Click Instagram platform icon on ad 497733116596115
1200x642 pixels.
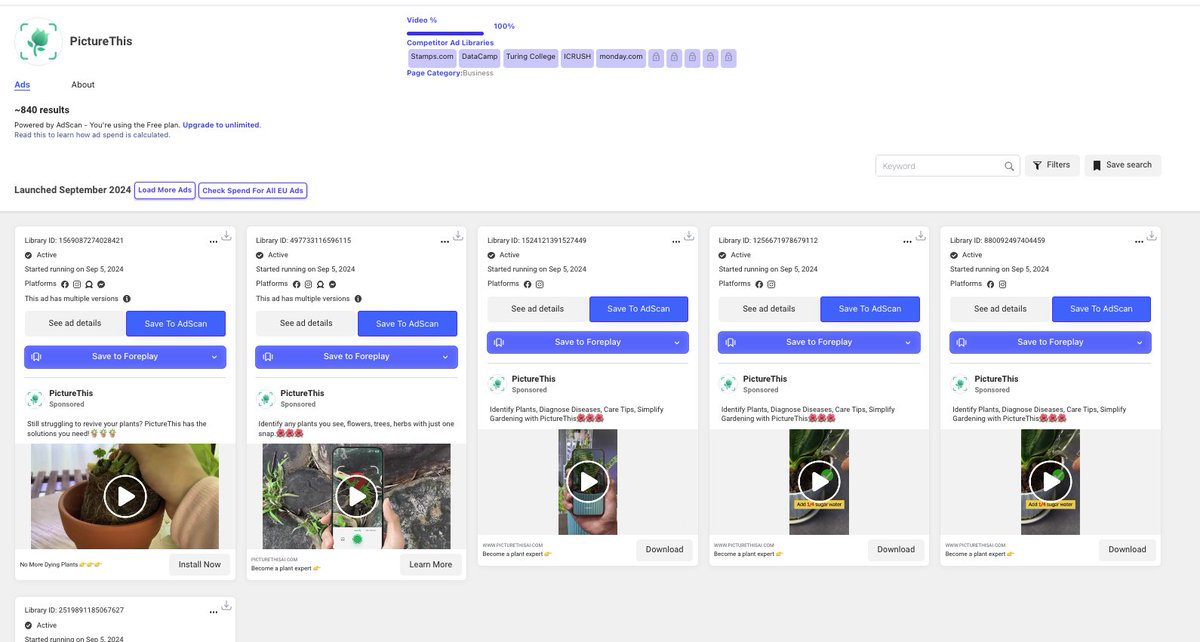click(x=309, y=284)
